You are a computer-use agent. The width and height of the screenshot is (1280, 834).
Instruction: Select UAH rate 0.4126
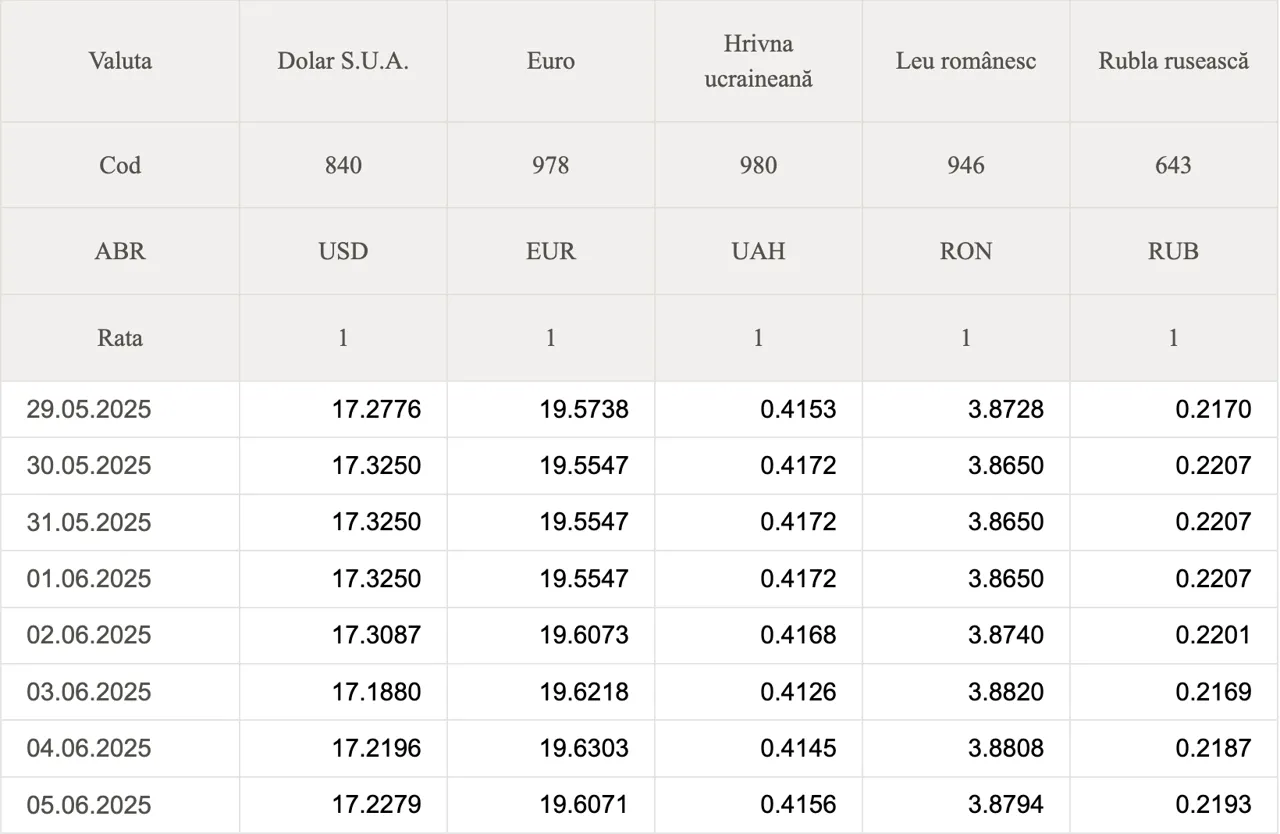click(x=798, y=692)
